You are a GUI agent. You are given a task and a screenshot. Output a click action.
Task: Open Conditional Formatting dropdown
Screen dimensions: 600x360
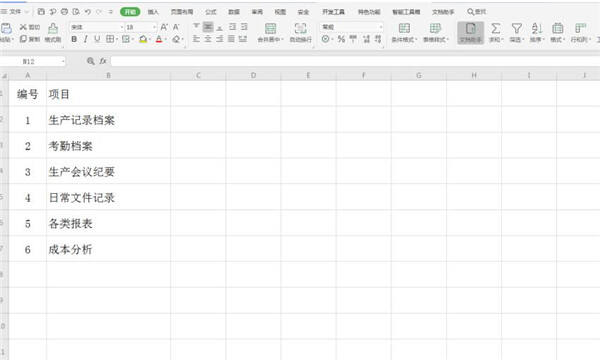pos(404,32)
